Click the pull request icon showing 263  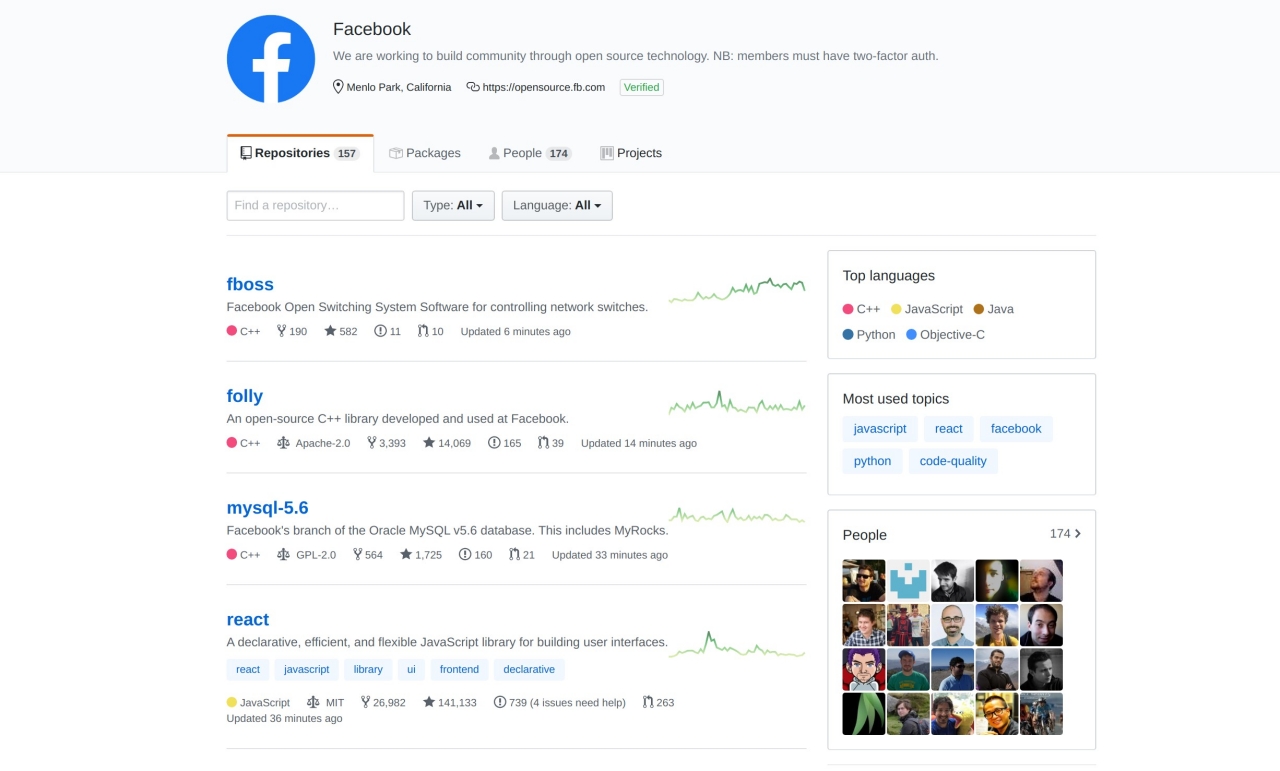pyautogui.click(x=648, y=702)
